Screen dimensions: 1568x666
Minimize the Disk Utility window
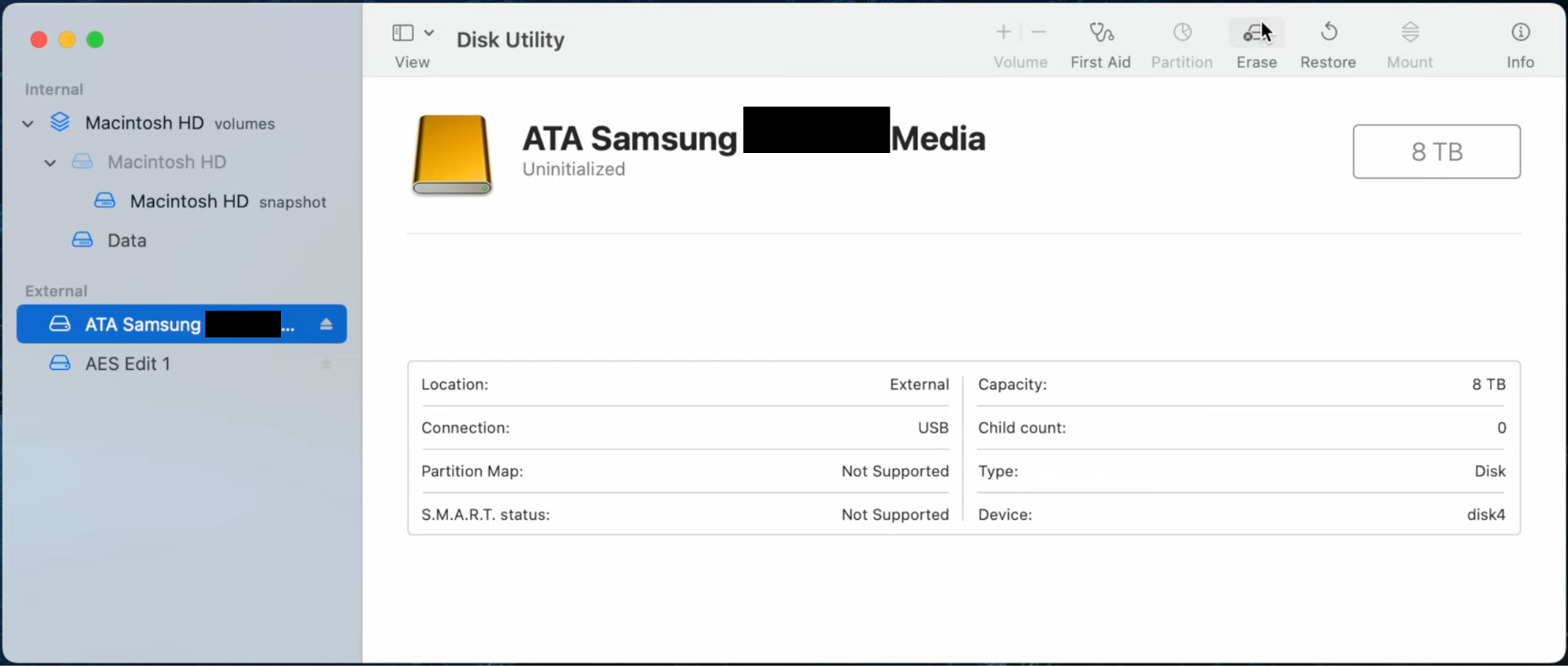click(x=67, y=40)
